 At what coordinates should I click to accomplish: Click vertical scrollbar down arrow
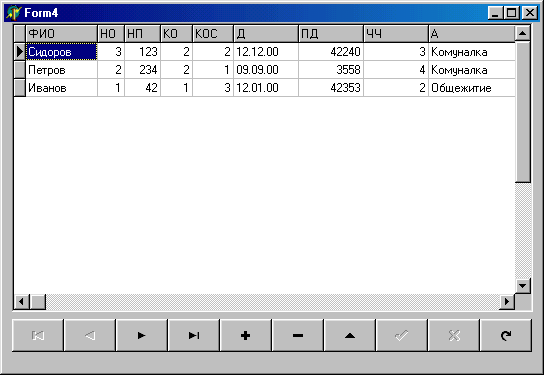click(522, 286)
